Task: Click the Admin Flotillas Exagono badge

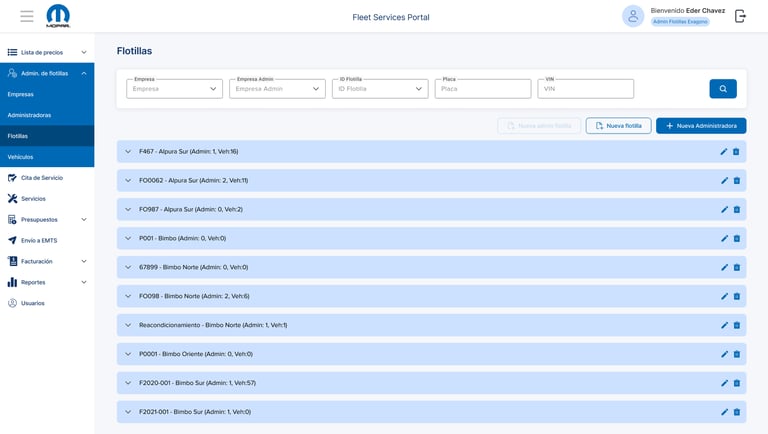Action: tap(680, 22)
